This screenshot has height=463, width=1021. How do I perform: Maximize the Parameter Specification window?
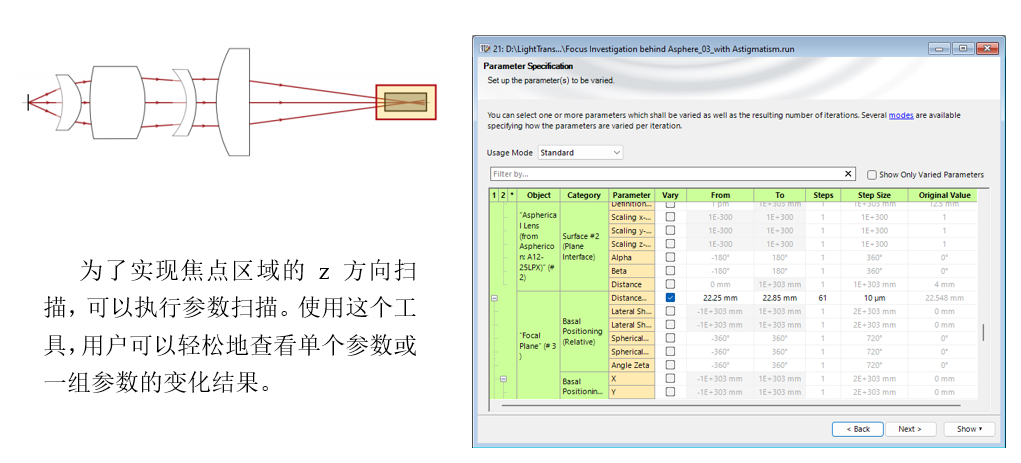pos(963,48)
